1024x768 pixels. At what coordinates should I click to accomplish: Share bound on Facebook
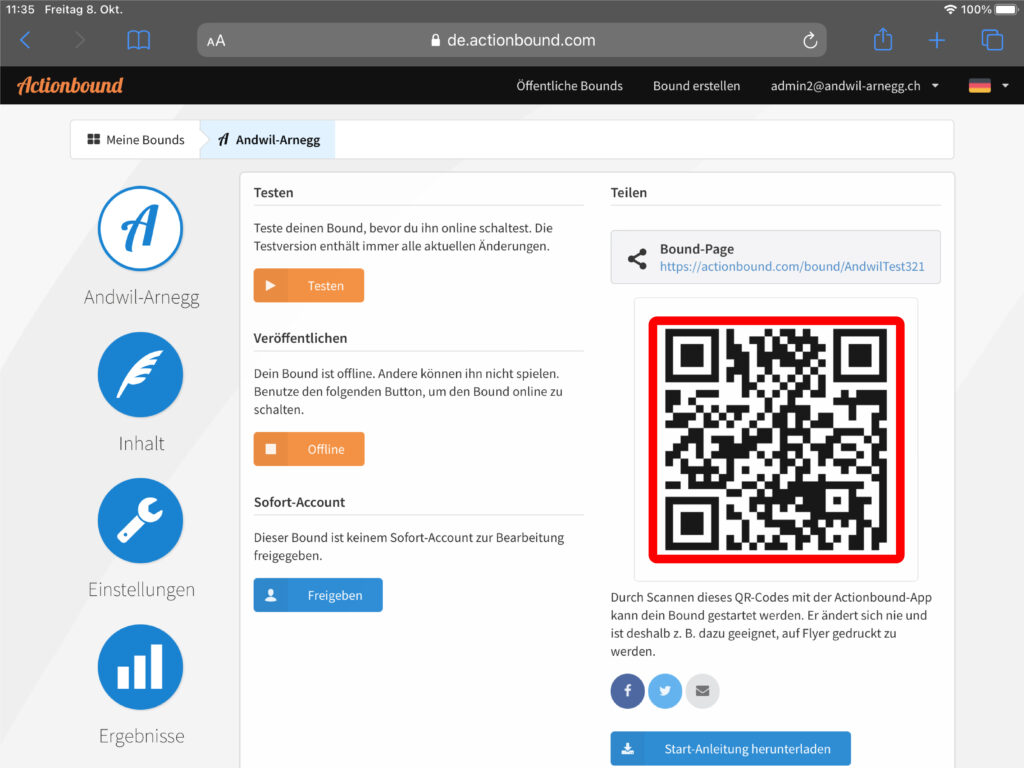tap(628, 691)
